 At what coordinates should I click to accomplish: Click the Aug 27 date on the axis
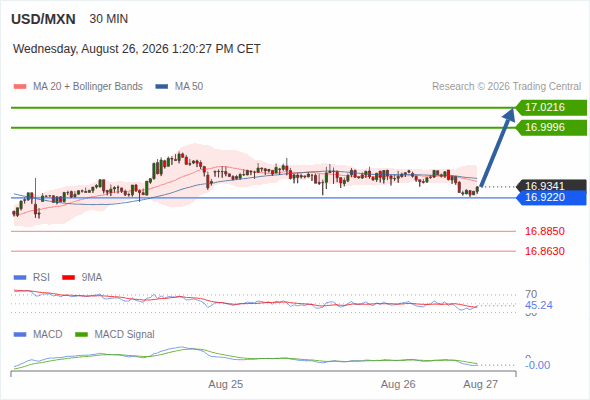[x=481, y=384]
